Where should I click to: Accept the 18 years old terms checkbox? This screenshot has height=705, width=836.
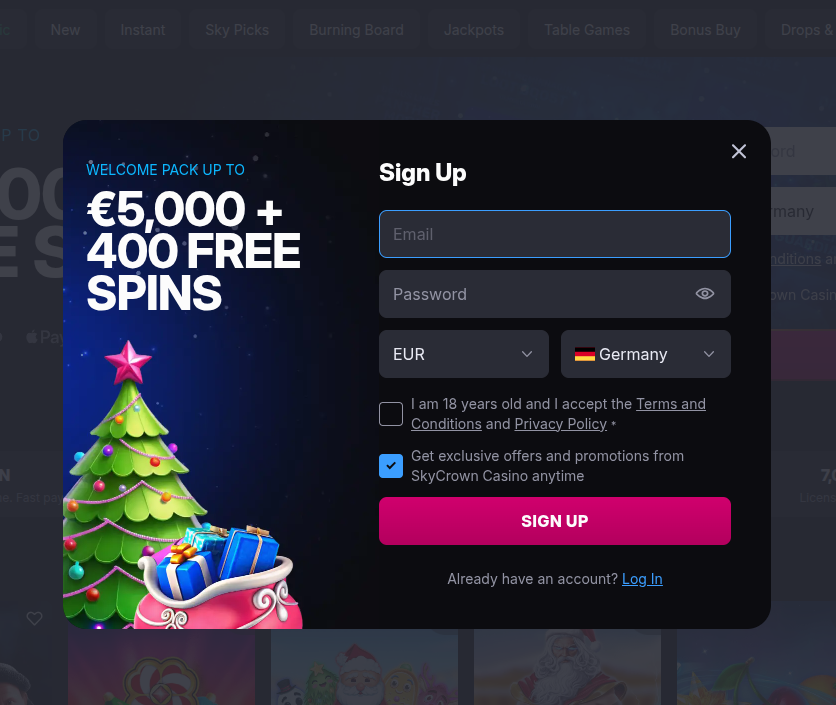[x=391, y=414]
